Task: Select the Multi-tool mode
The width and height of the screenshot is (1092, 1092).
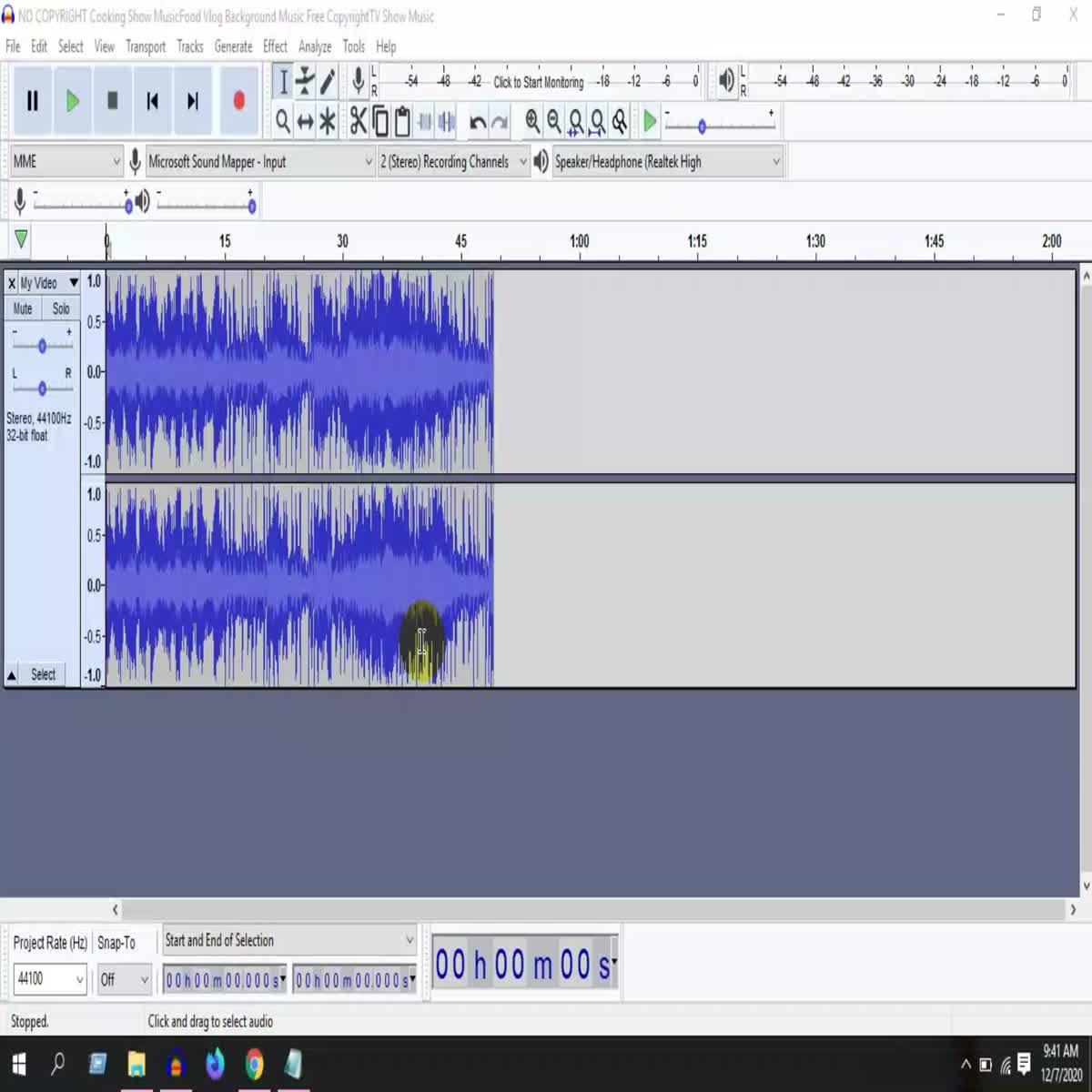Action: tap(329, 119)
